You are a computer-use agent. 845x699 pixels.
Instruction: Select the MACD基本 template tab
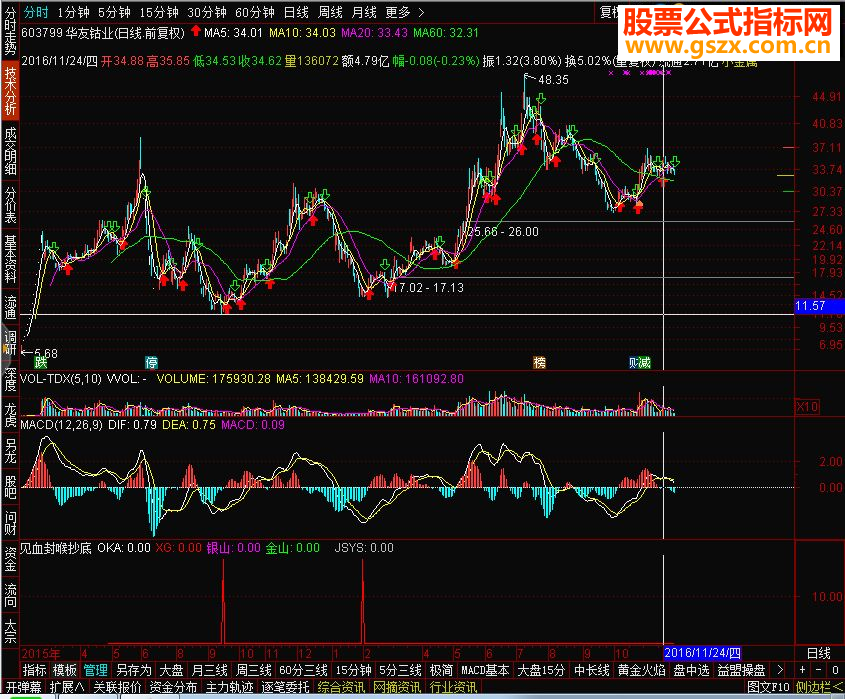pyautogui.click(x=485, y=670)
